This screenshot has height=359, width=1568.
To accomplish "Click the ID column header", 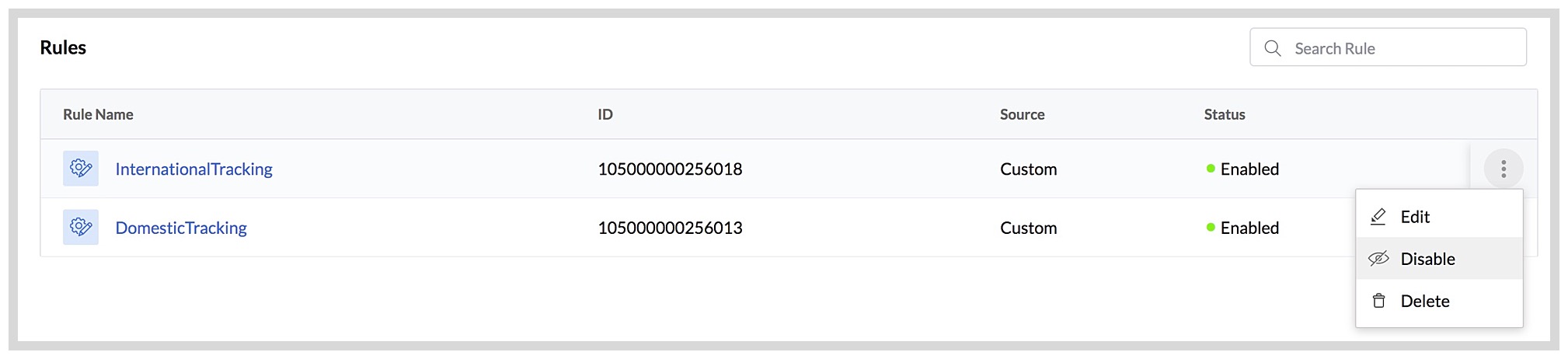I will tap(605, 114).
